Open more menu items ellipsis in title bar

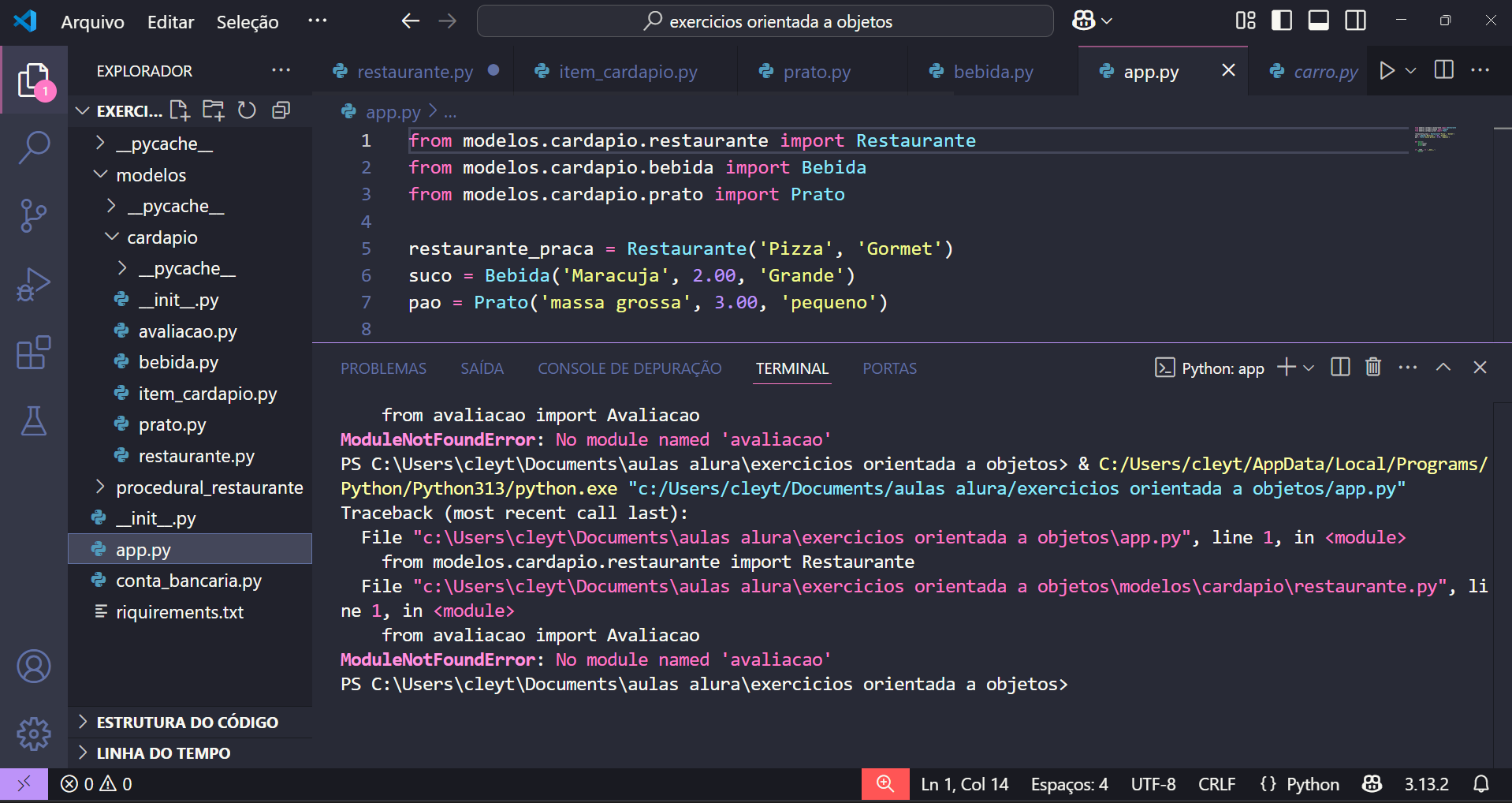pos(317,21)
